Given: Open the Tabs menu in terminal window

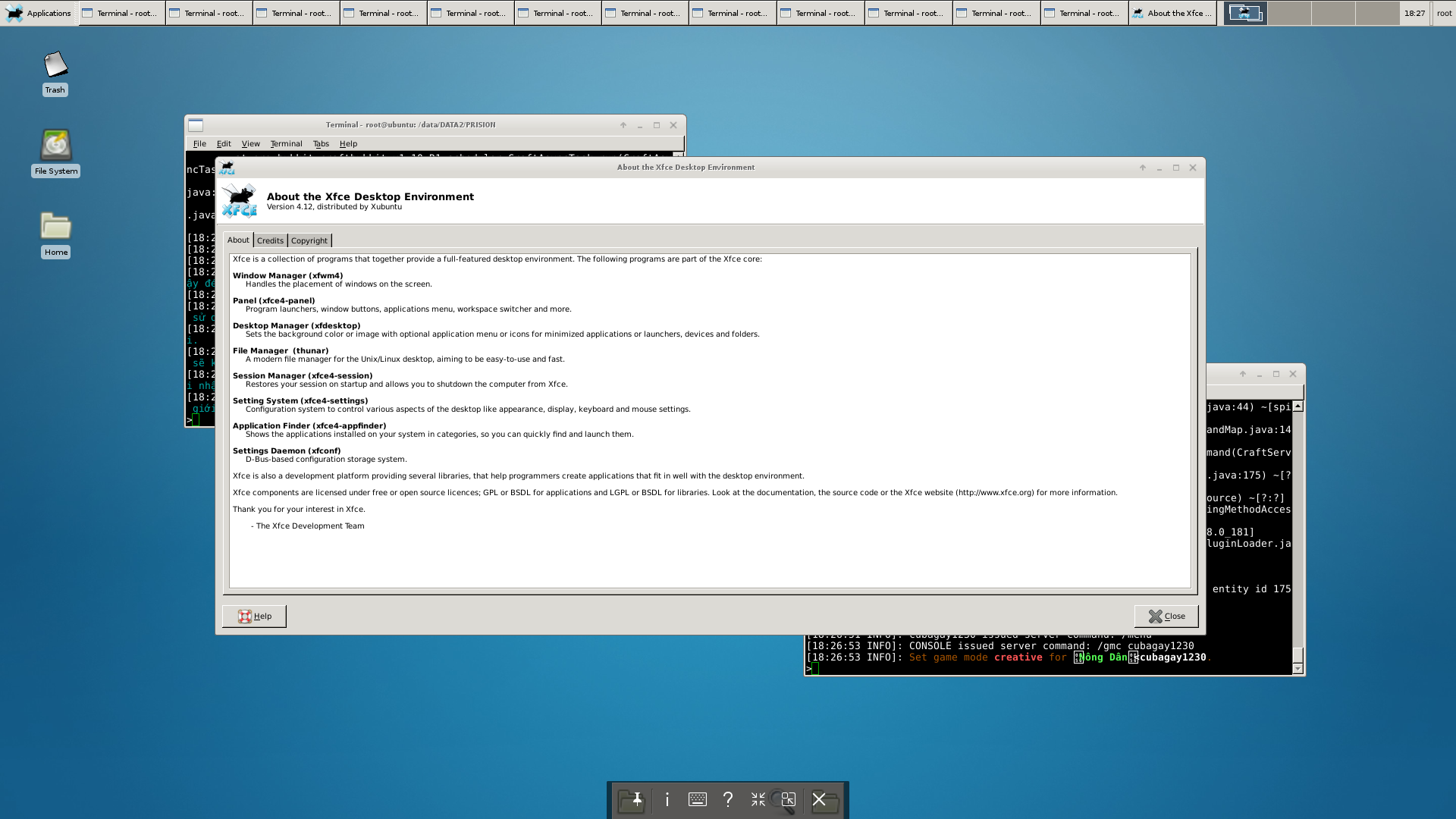Looking at the screenshot, I should (x=321, y=143).
